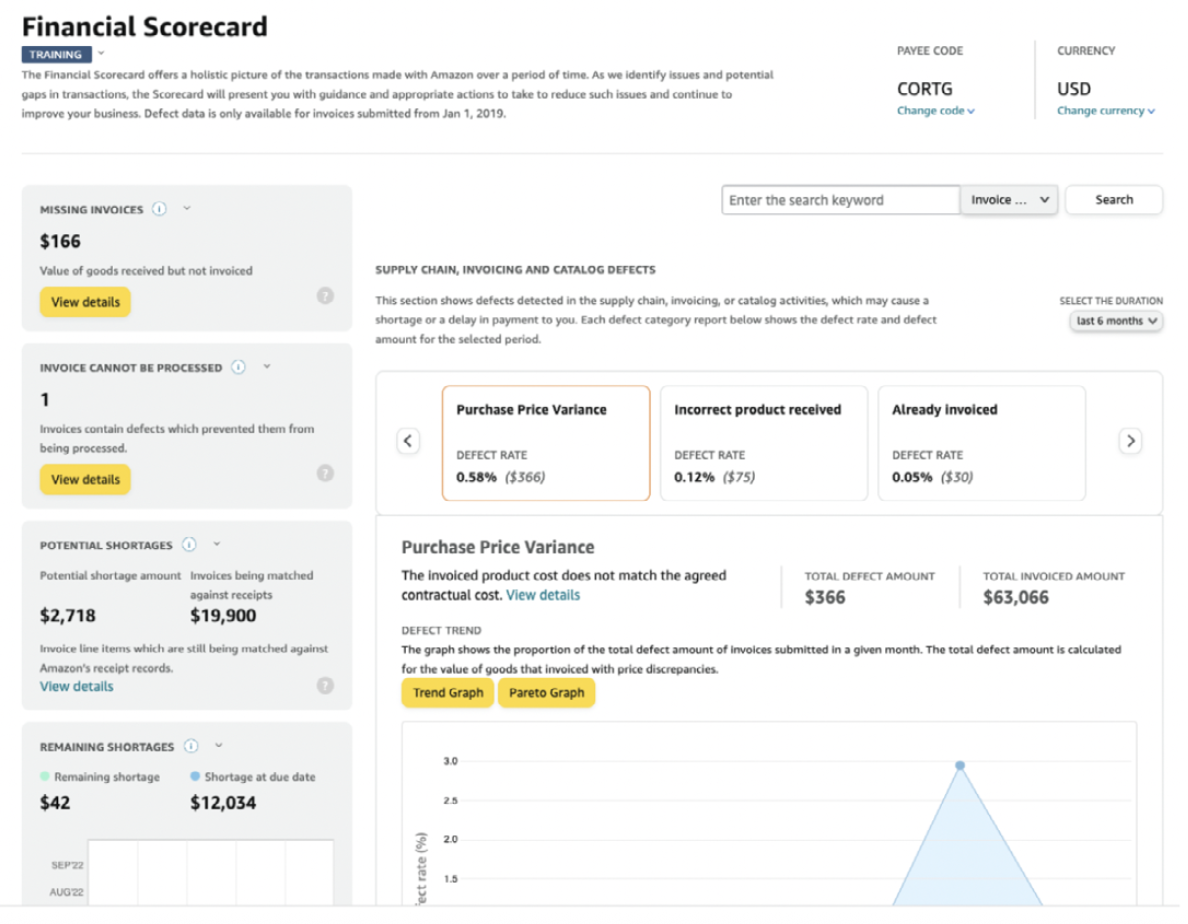Expand chevron next to Missing Invoices title
Screen dimensions: 1188x924
(187, 208)
